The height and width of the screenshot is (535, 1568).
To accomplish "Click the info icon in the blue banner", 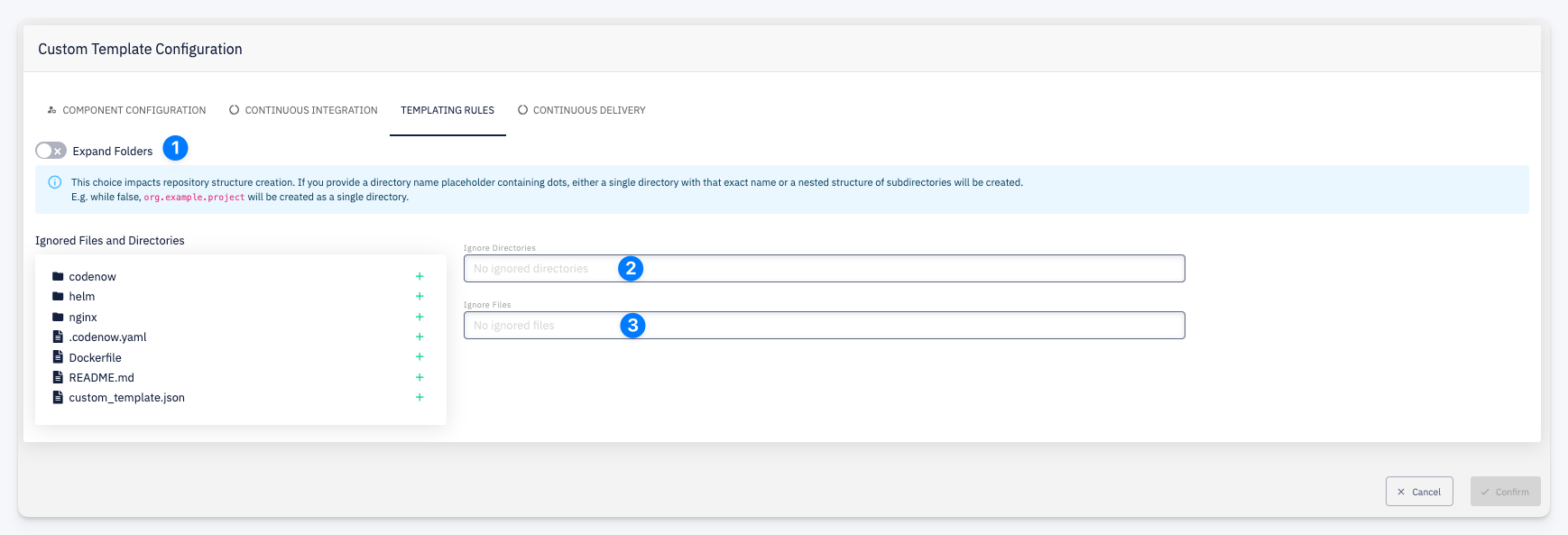I will [x=54, y=182].
